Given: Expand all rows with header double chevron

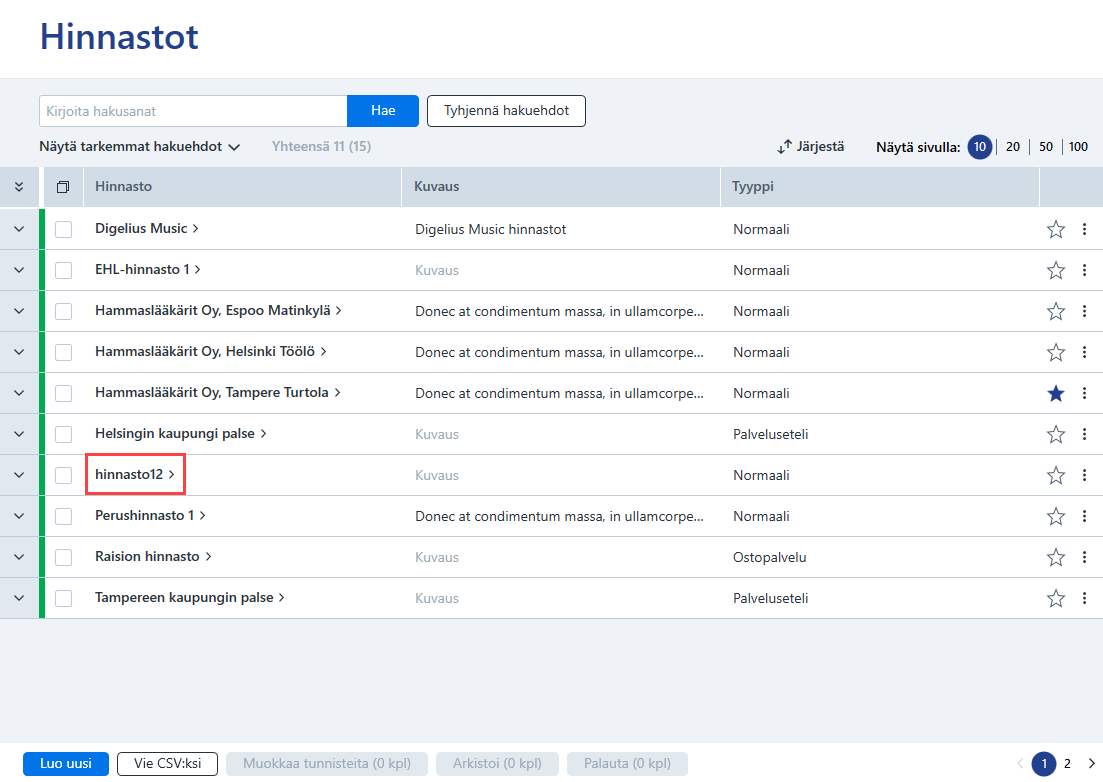Looking at the screenshot, I should [x=19, y=186].
